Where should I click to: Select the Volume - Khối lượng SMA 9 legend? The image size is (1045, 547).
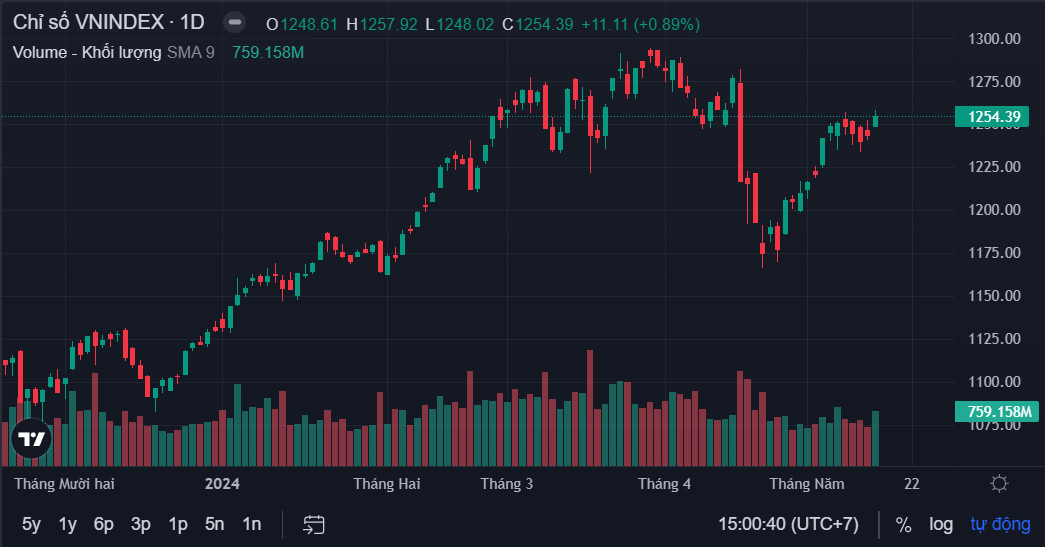114,53
